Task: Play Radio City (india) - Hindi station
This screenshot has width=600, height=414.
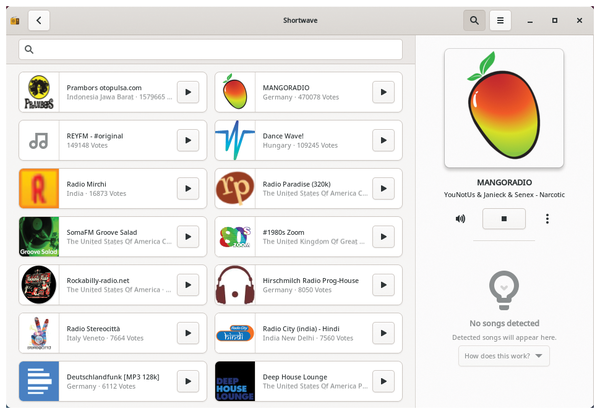Action: point(383,333)
